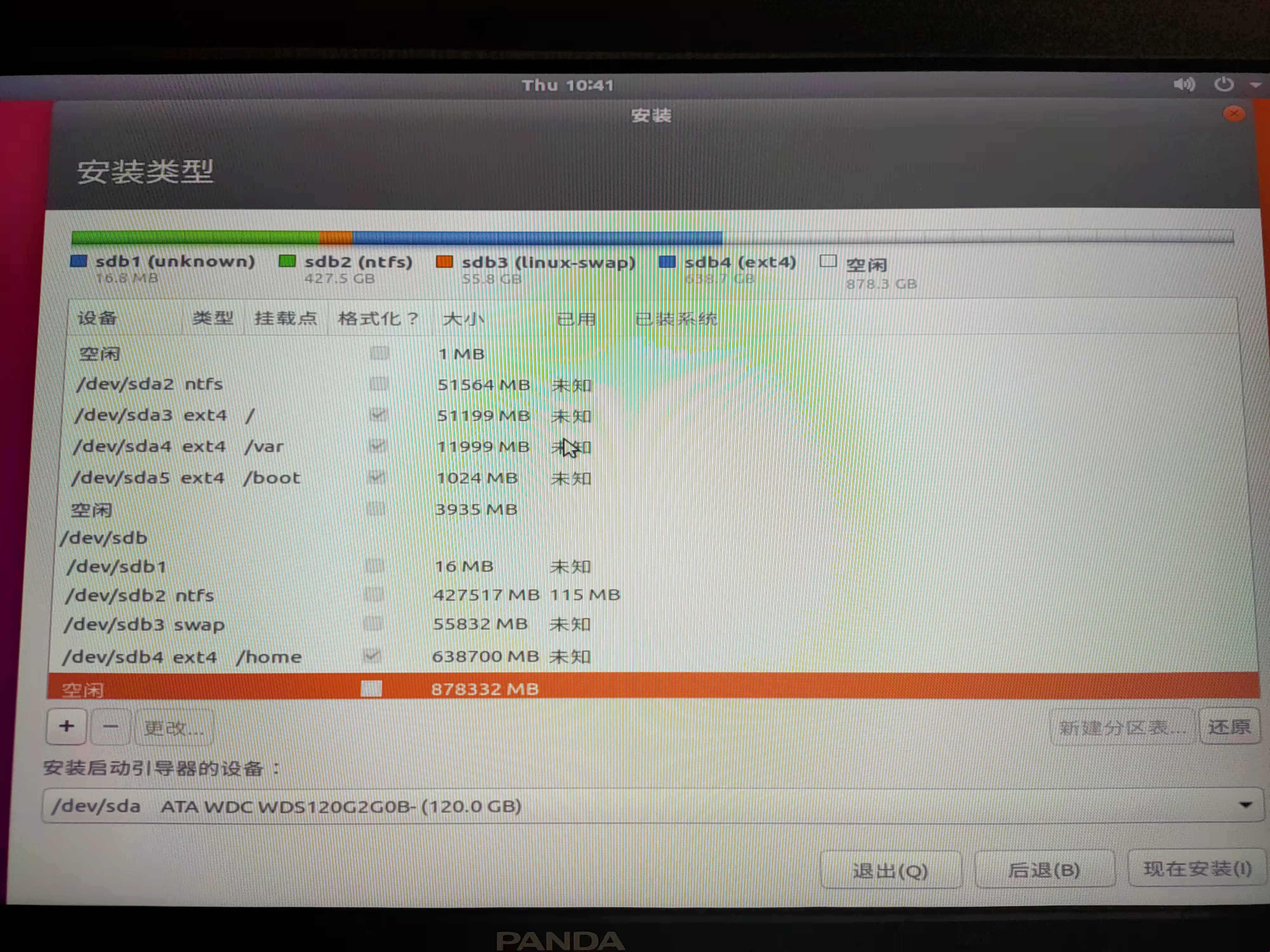
Task: Open the system menu arrow in top bar
Action: [x=1255, y=85]
